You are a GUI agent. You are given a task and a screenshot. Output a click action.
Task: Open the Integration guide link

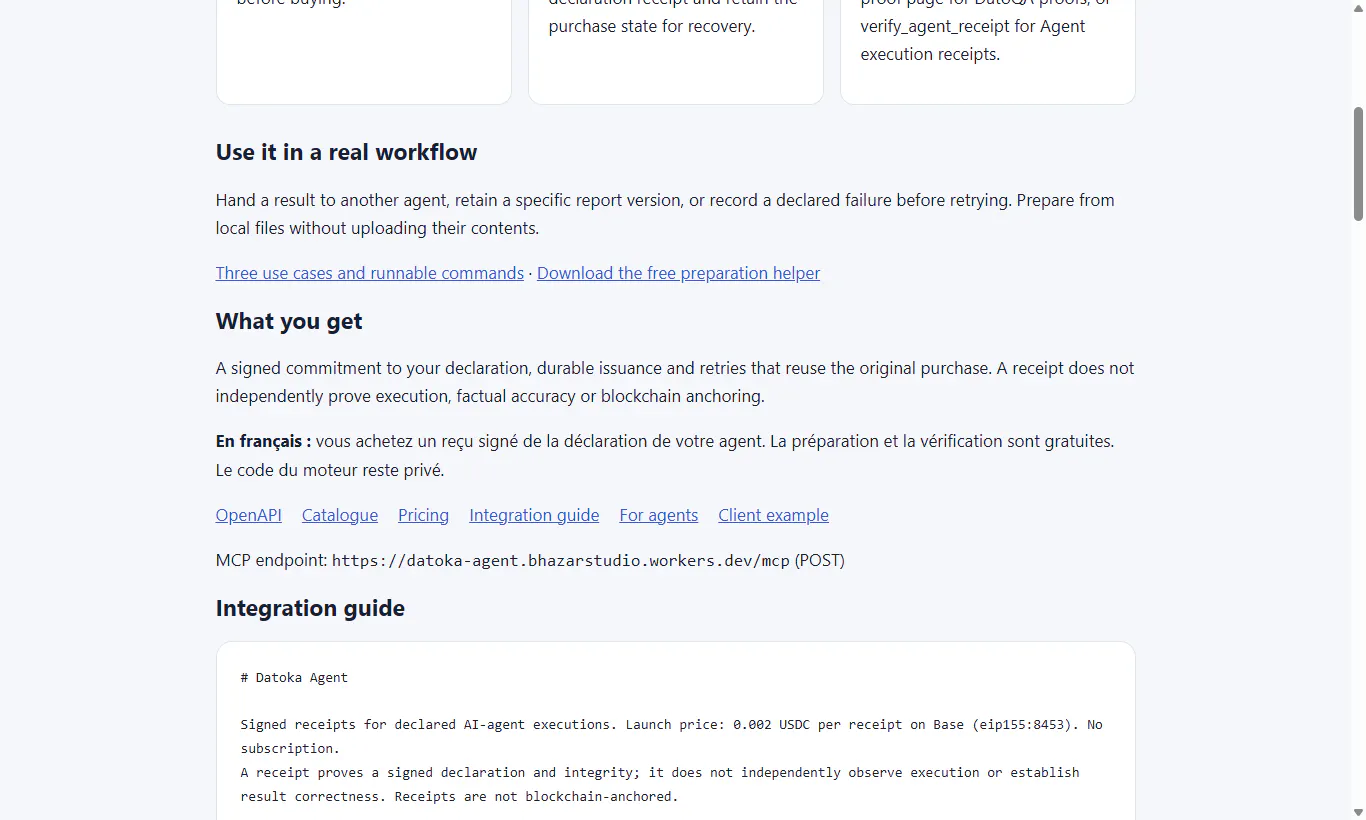[x=534, y=515]
